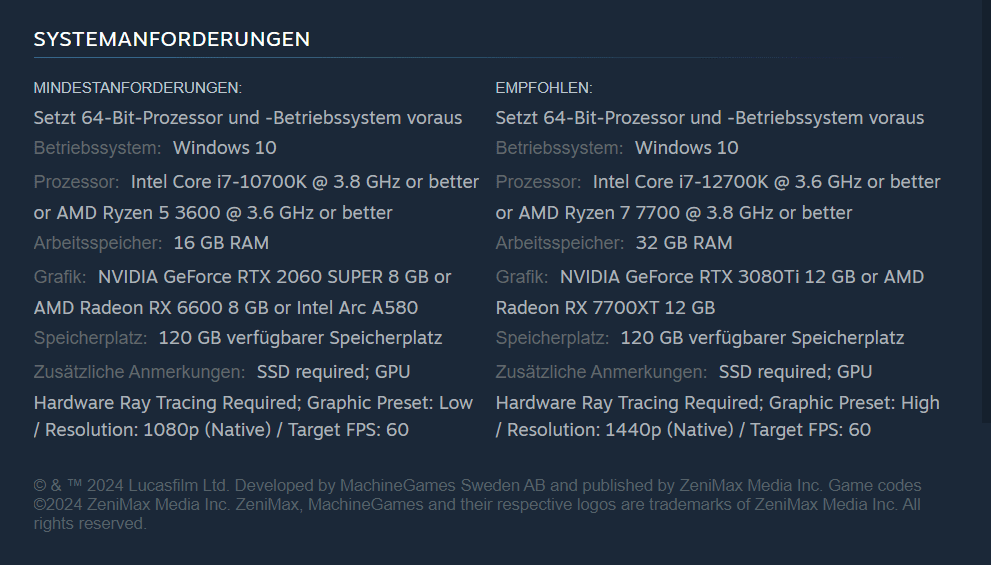The height and width of the screenshot is (565, 991).
Task: Click the 16 GB RAM value
Action: pos(221,243)
